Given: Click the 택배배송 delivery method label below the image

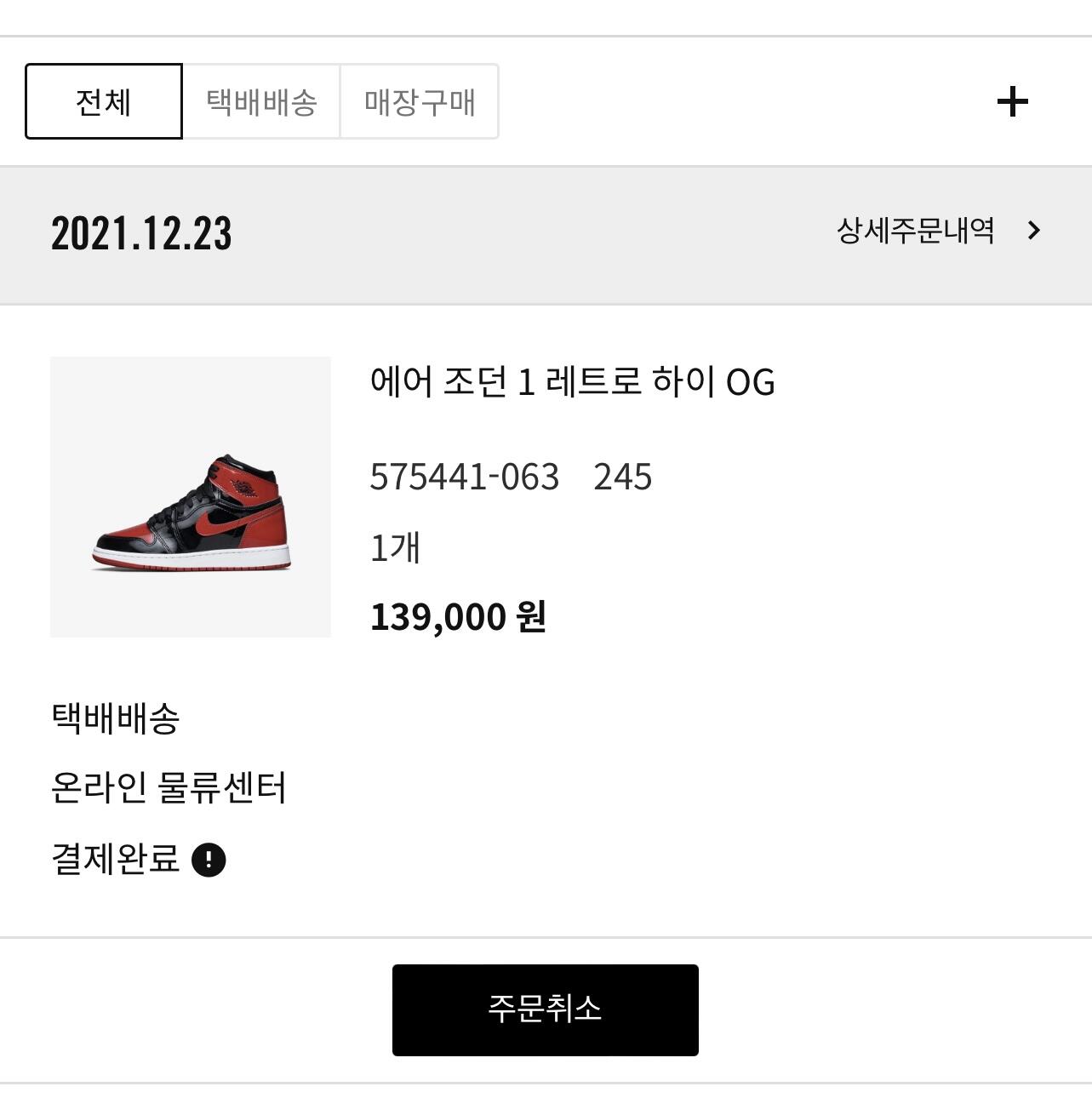Looking at the screenshot, I should 116,718.
